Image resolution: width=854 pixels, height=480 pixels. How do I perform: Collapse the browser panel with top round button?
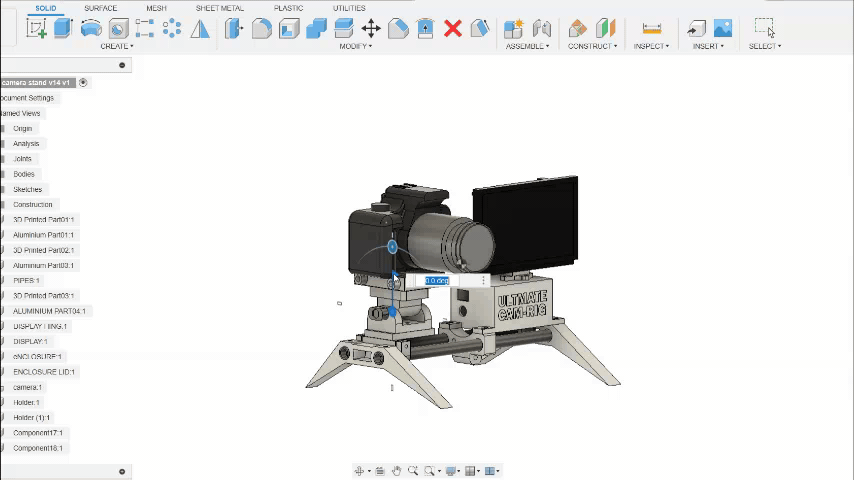[122, 65]
